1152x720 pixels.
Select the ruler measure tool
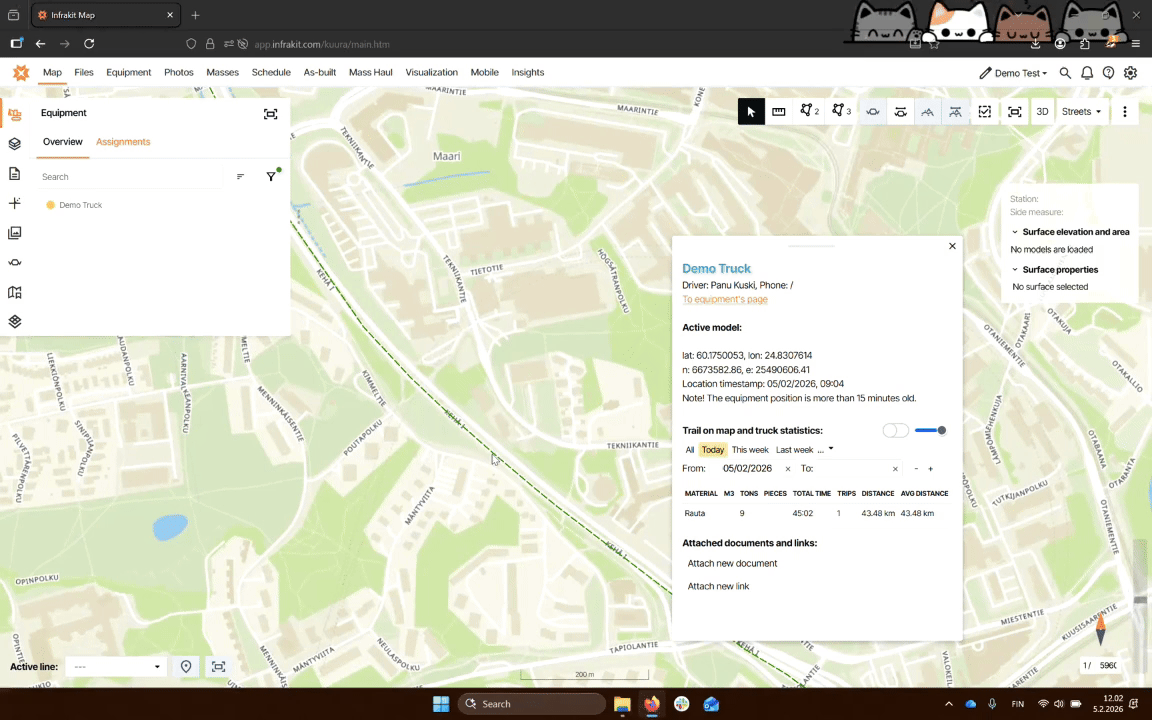[779, 112]
